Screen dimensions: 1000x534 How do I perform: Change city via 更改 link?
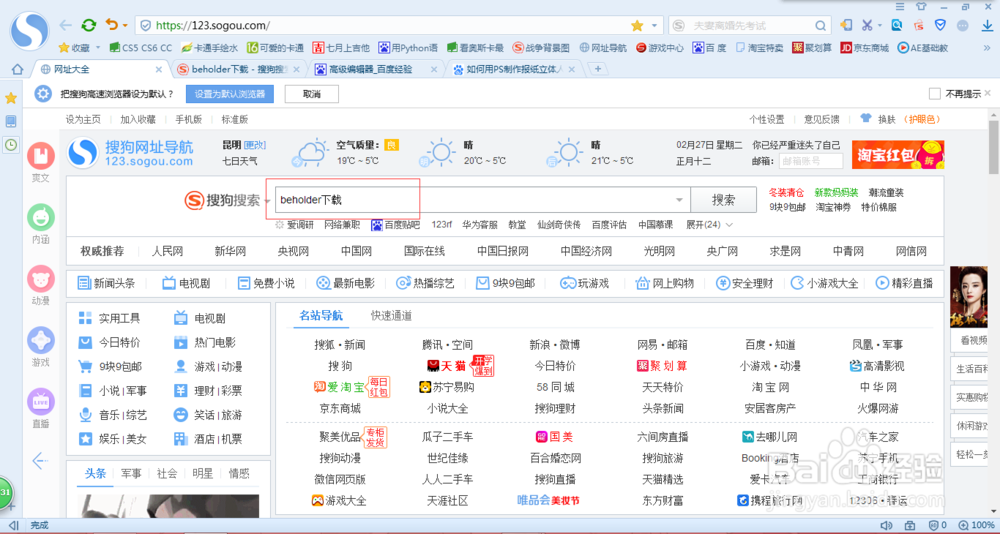255,145
